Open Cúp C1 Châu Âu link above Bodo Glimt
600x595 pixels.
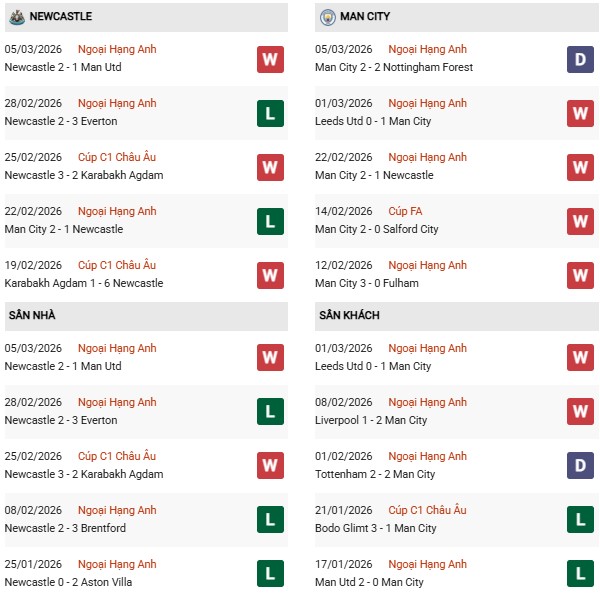(427, 510)
